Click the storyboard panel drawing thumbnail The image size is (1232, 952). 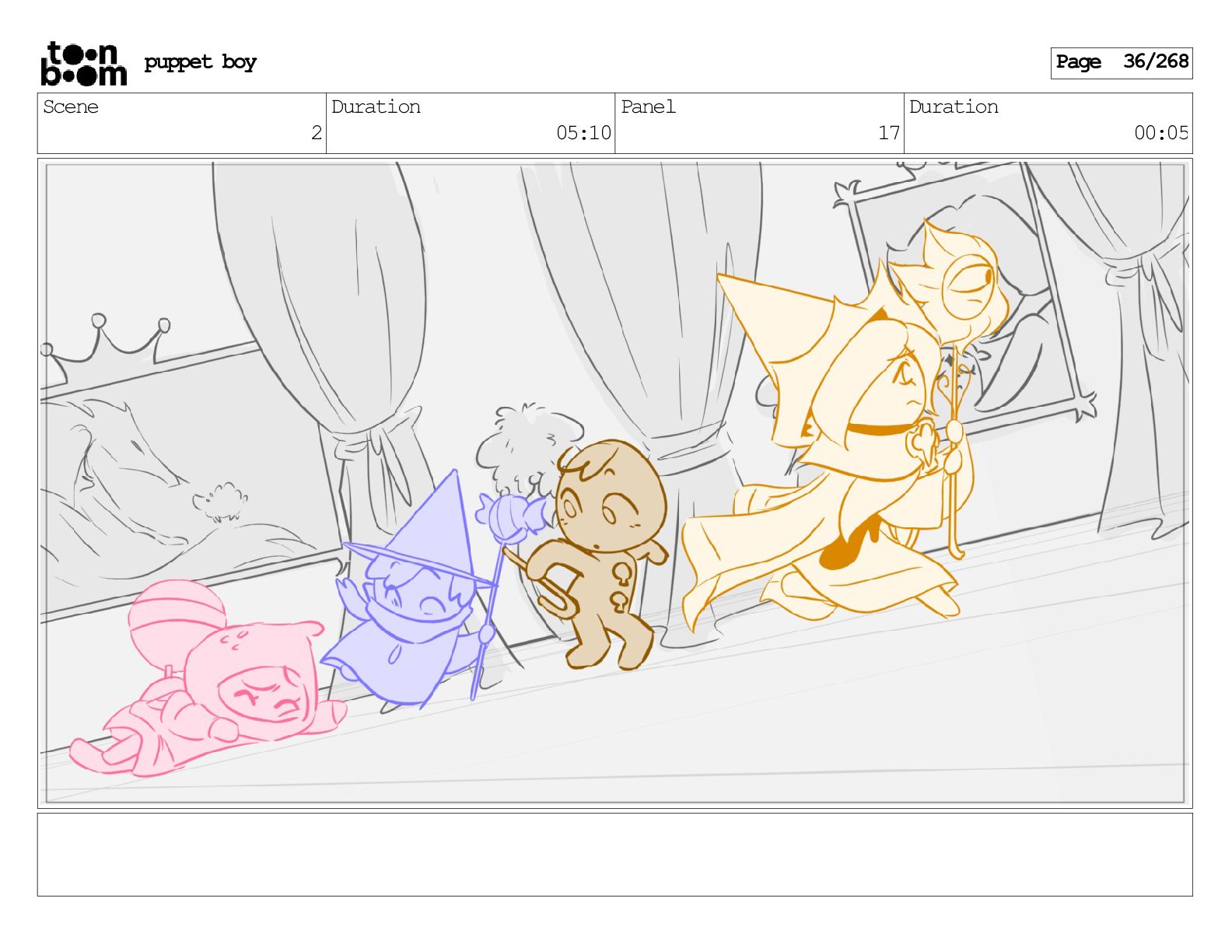[x=614, y=483]
